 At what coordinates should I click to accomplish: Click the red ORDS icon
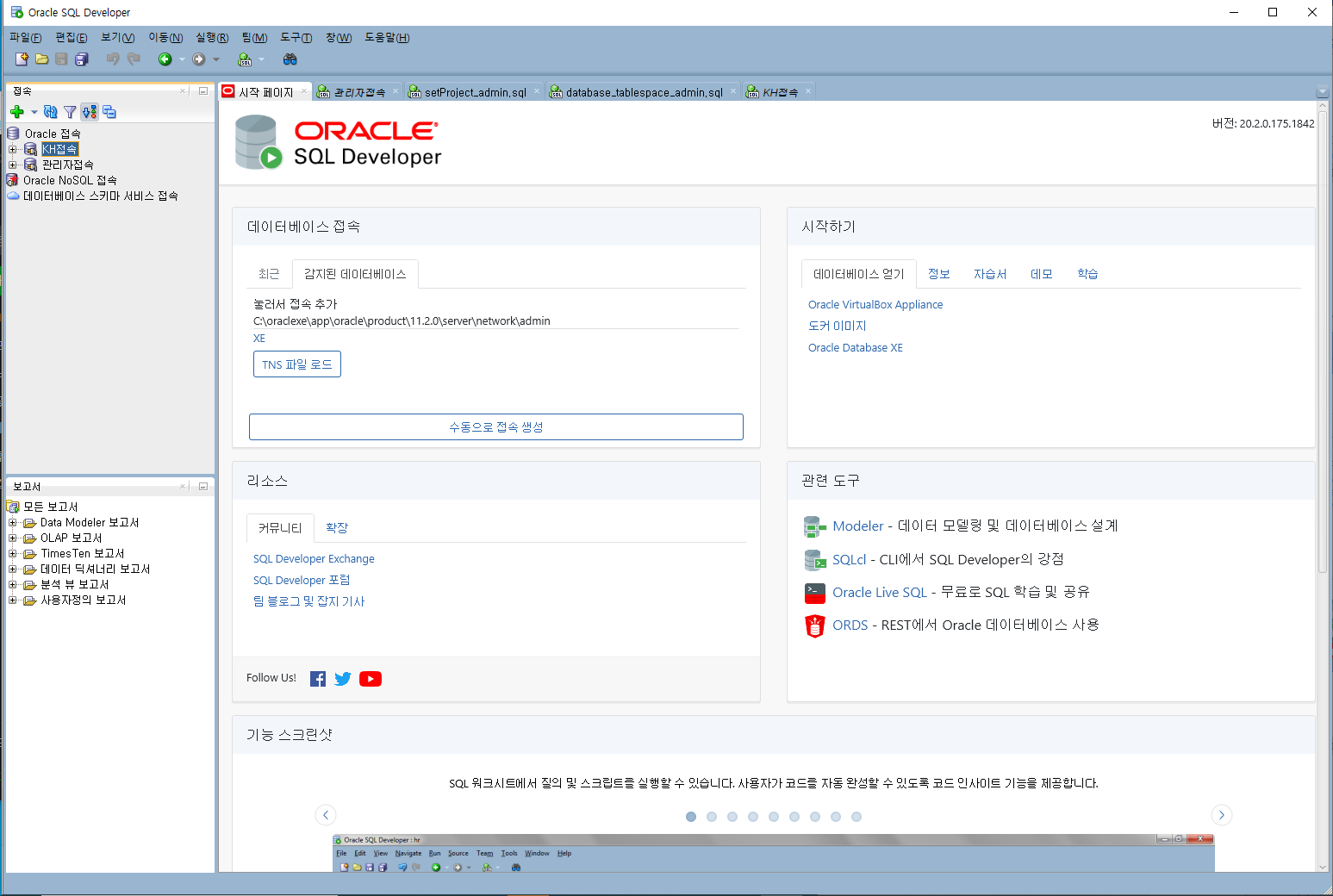815,625
